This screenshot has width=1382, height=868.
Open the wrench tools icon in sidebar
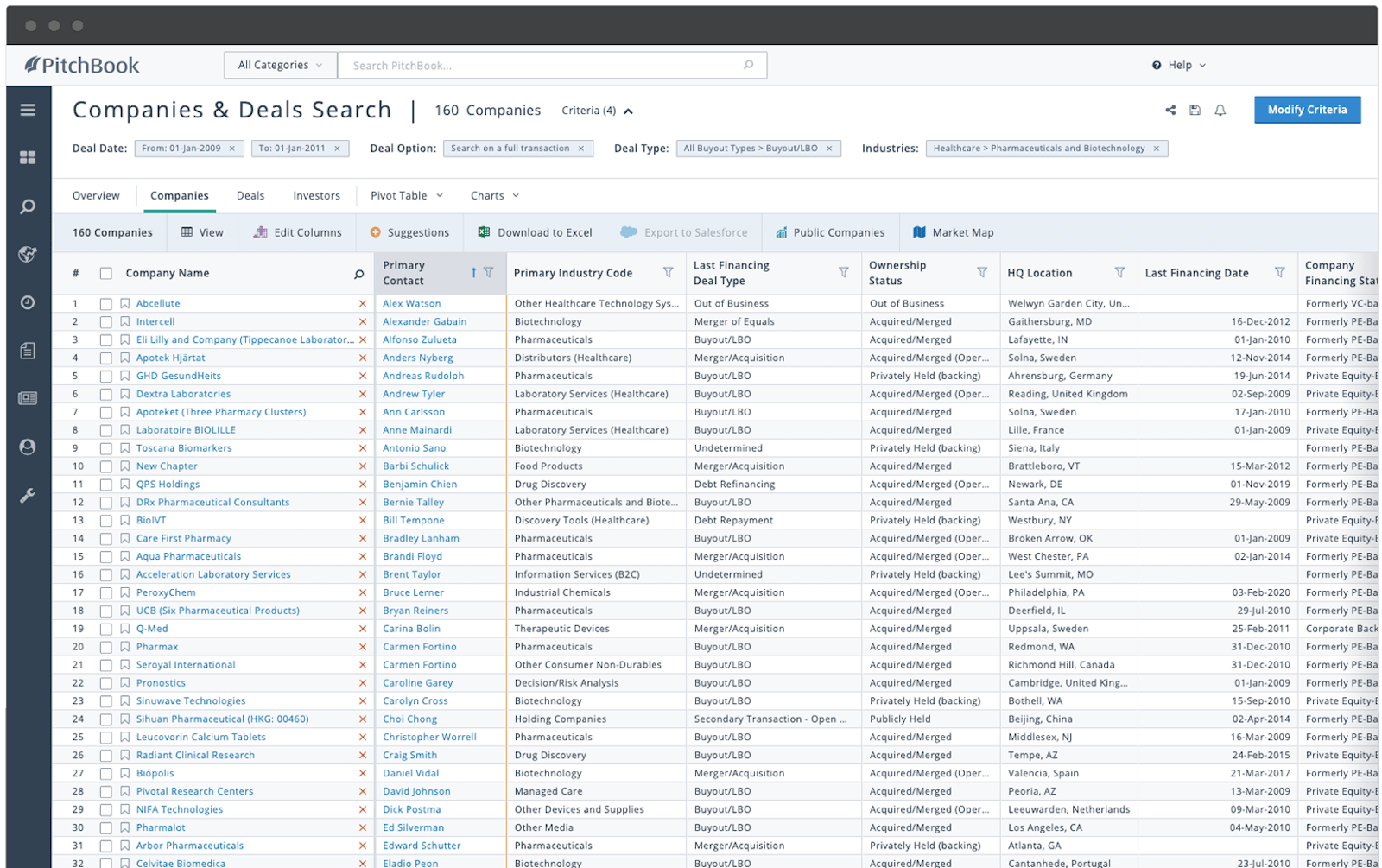tap(28, 496)
